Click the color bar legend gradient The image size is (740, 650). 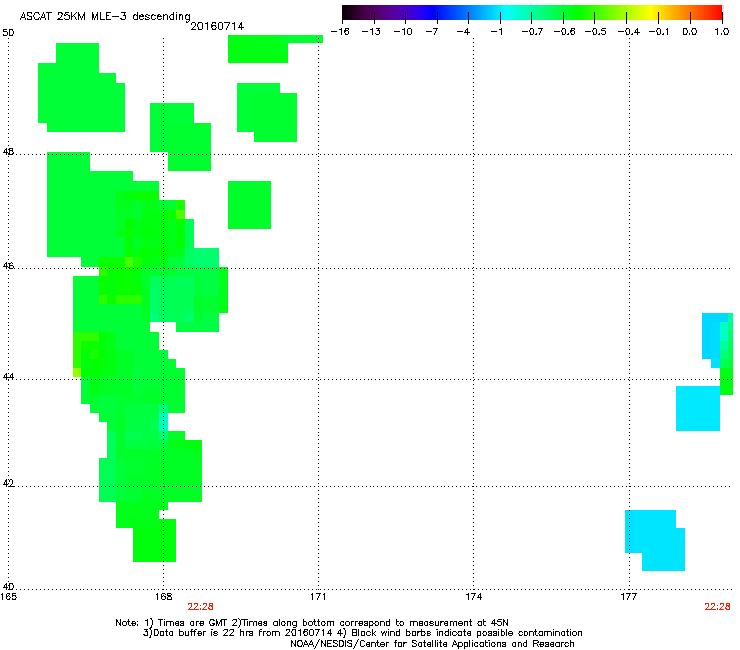pos(532,13)
